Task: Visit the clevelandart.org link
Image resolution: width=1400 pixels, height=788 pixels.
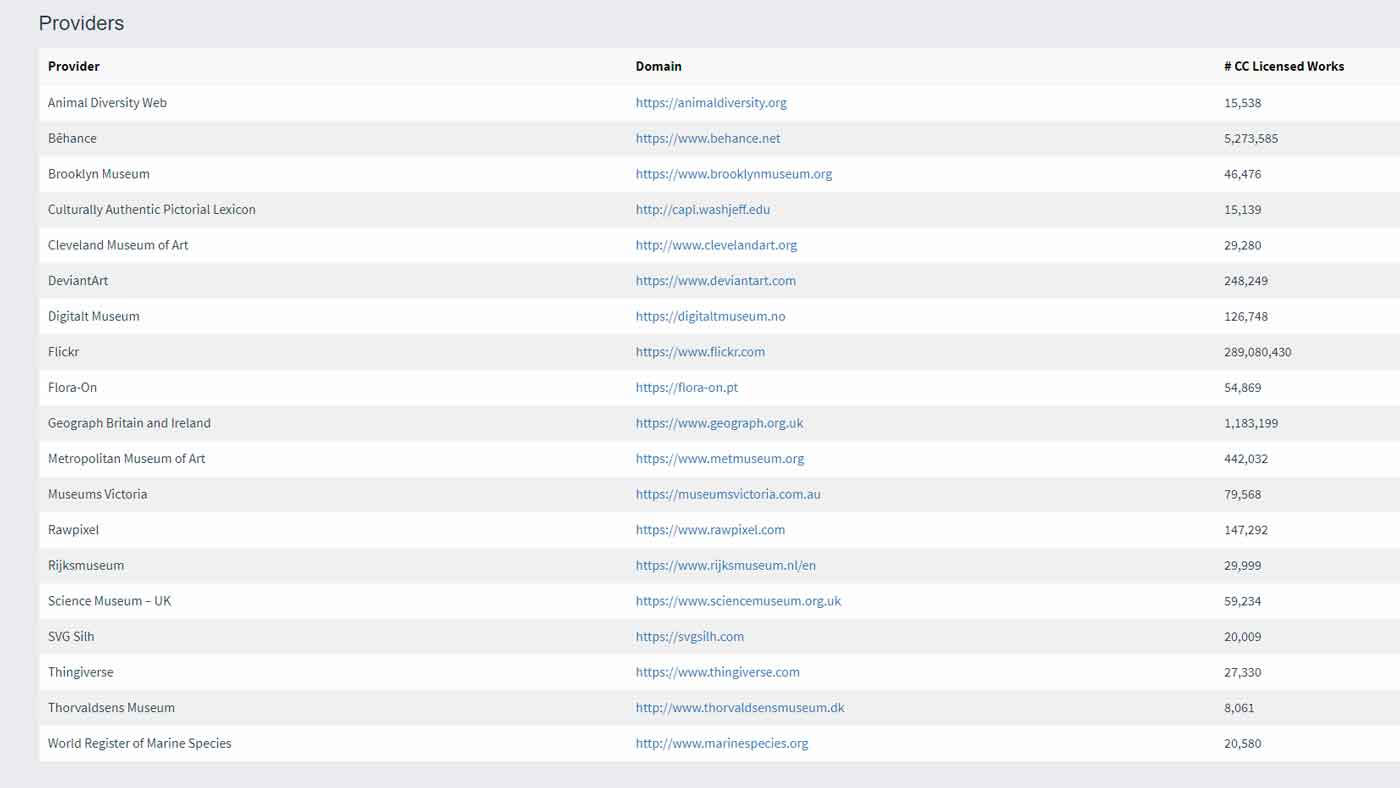Action: pyautogui.click(x=716, y=245)
